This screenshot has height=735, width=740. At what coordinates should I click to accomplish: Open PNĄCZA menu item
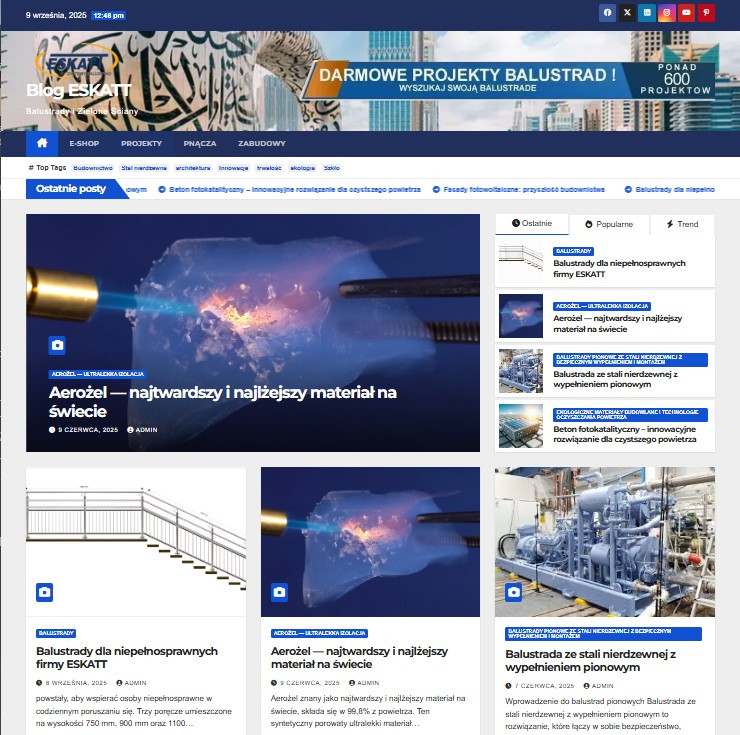point(200,144)
